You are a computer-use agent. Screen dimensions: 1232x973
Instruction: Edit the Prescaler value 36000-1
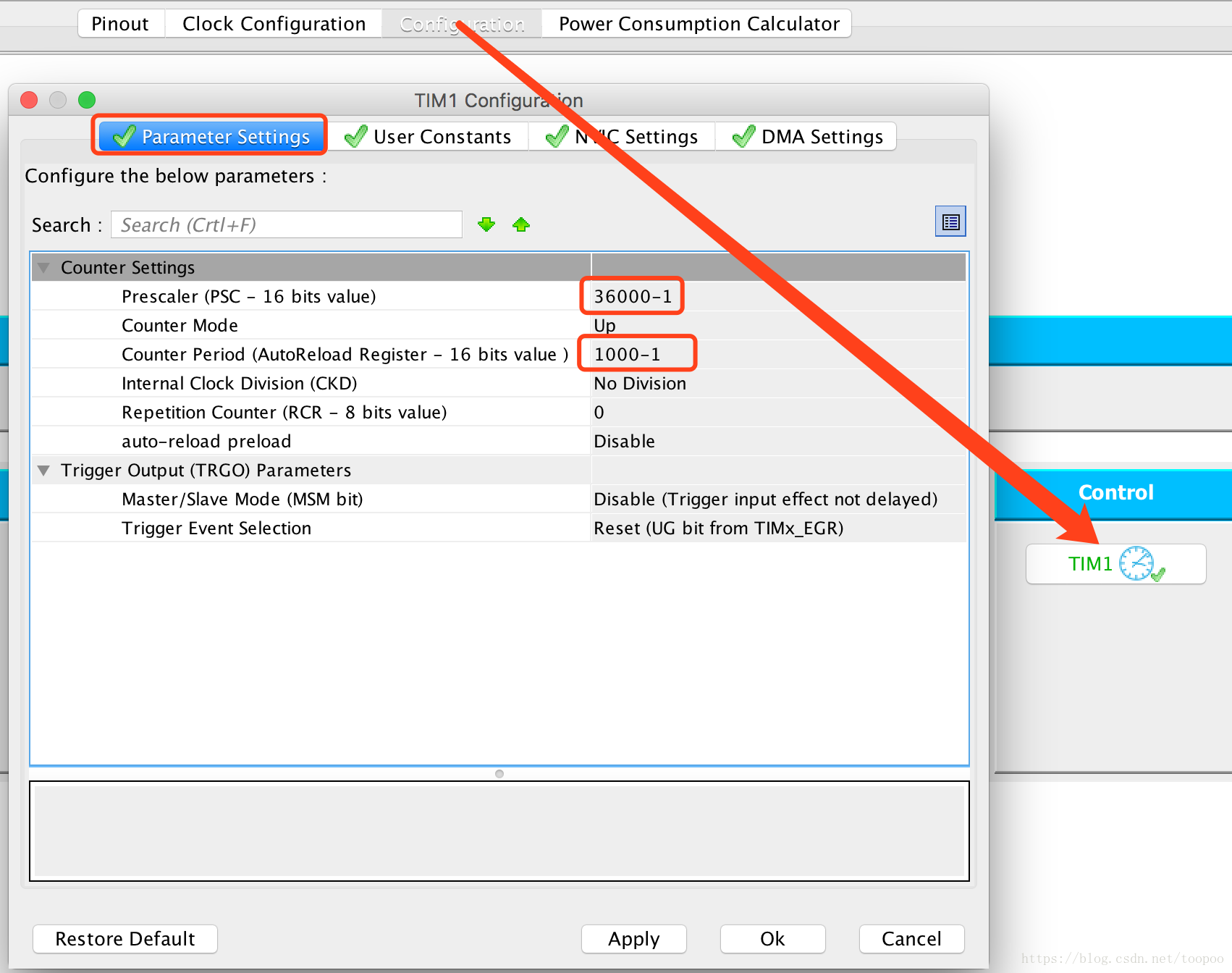tap(778, 296)
